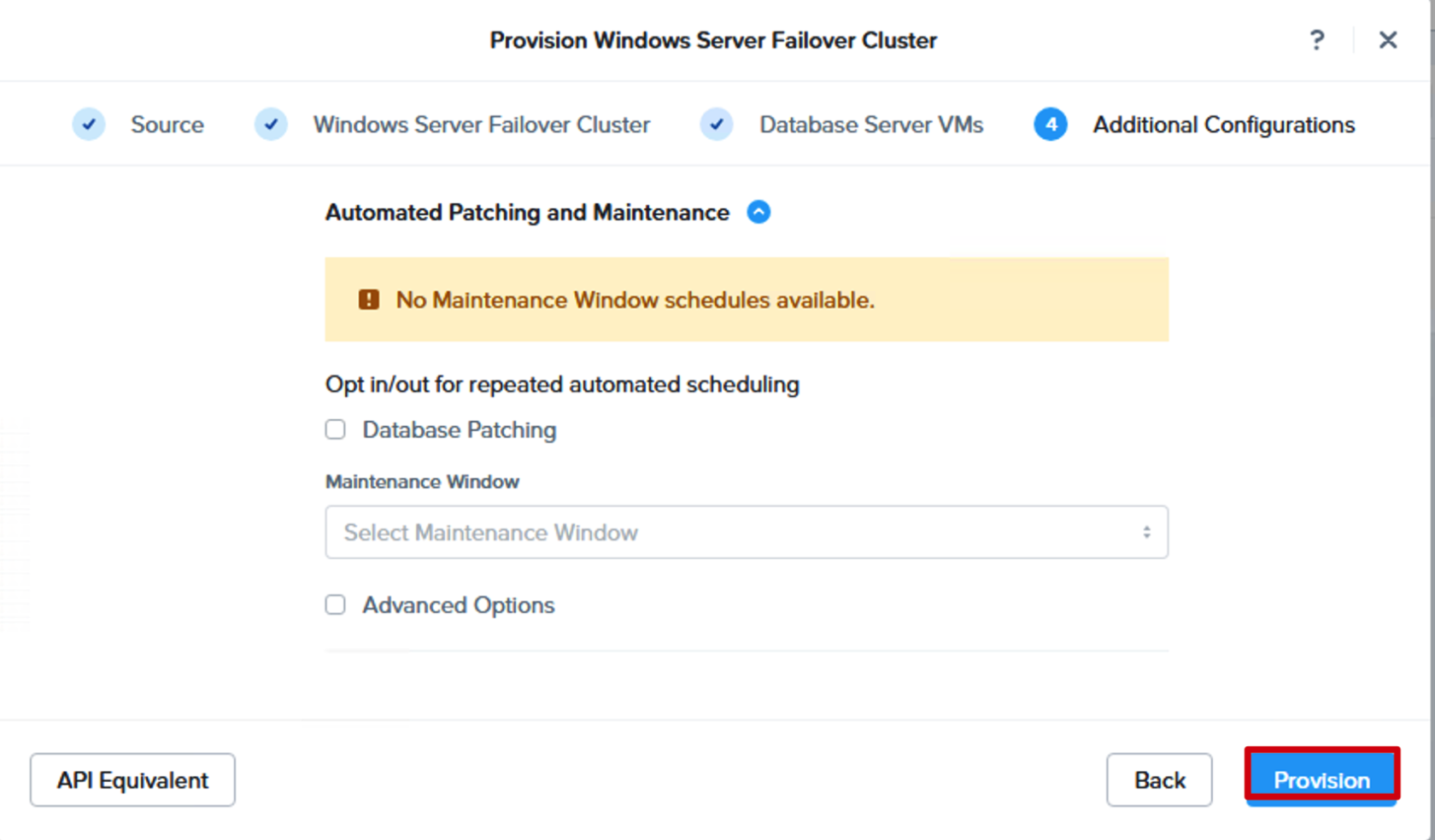Collapse Automated Patching and Maintenance section
Image resolution: width=1435 pixels, height=840 pixels.
[758, 212]
